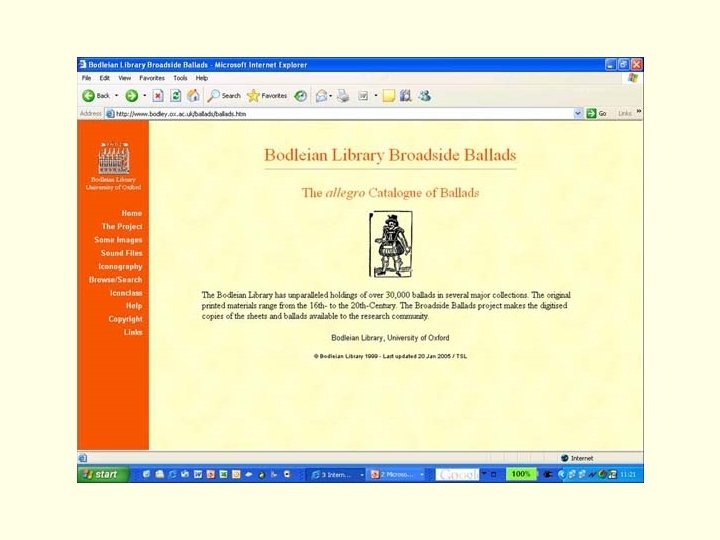Click the green Forward arrow button

pyautogui.click(x=132, y=96)
